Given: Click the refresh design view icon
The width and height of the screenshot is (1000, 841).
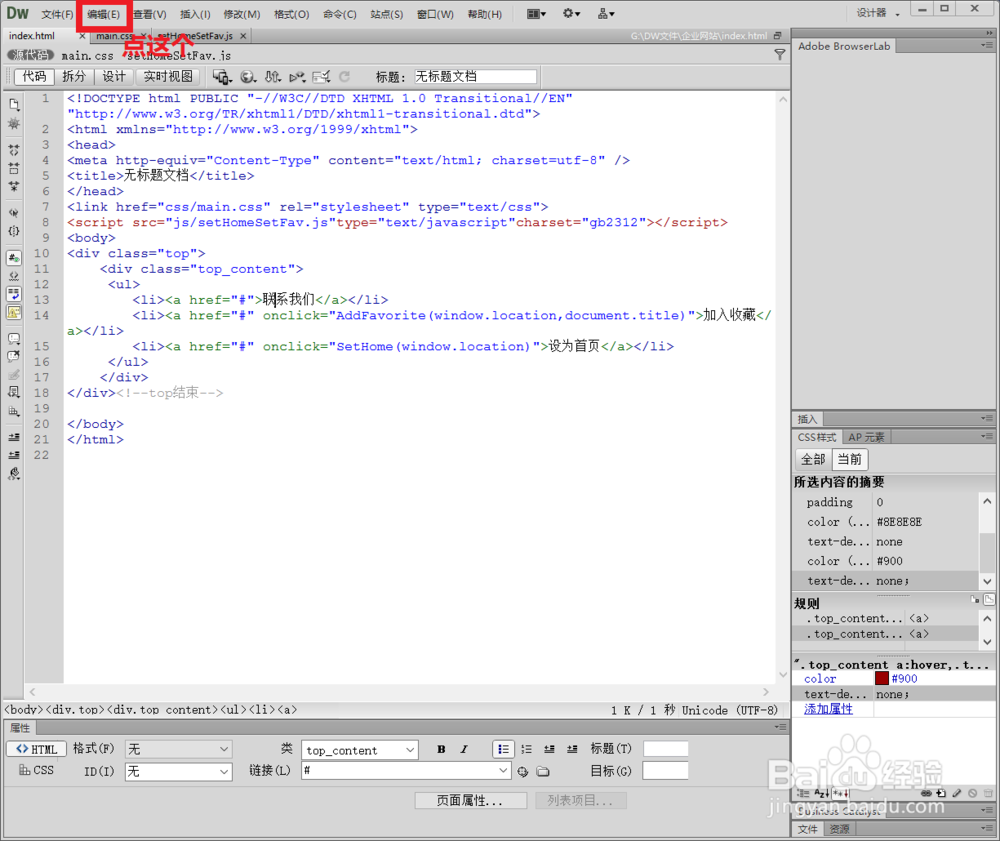Looking at the screenshot, I should pyautogui.click(x=344, y=77).
